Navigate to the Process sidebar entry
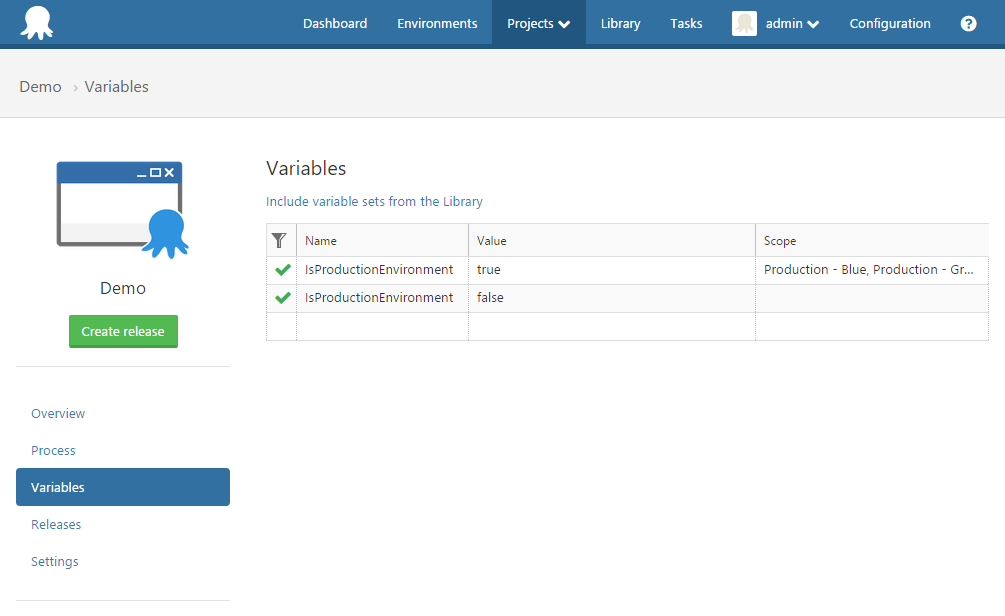 pos(53,450)
